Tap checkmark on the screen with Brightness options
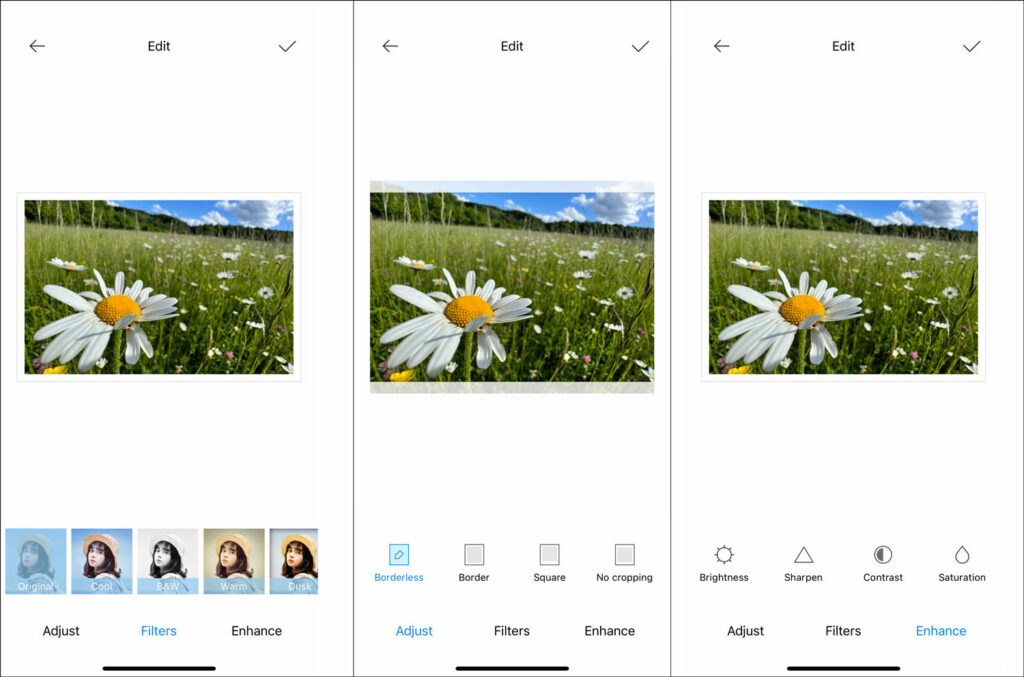 971,46
